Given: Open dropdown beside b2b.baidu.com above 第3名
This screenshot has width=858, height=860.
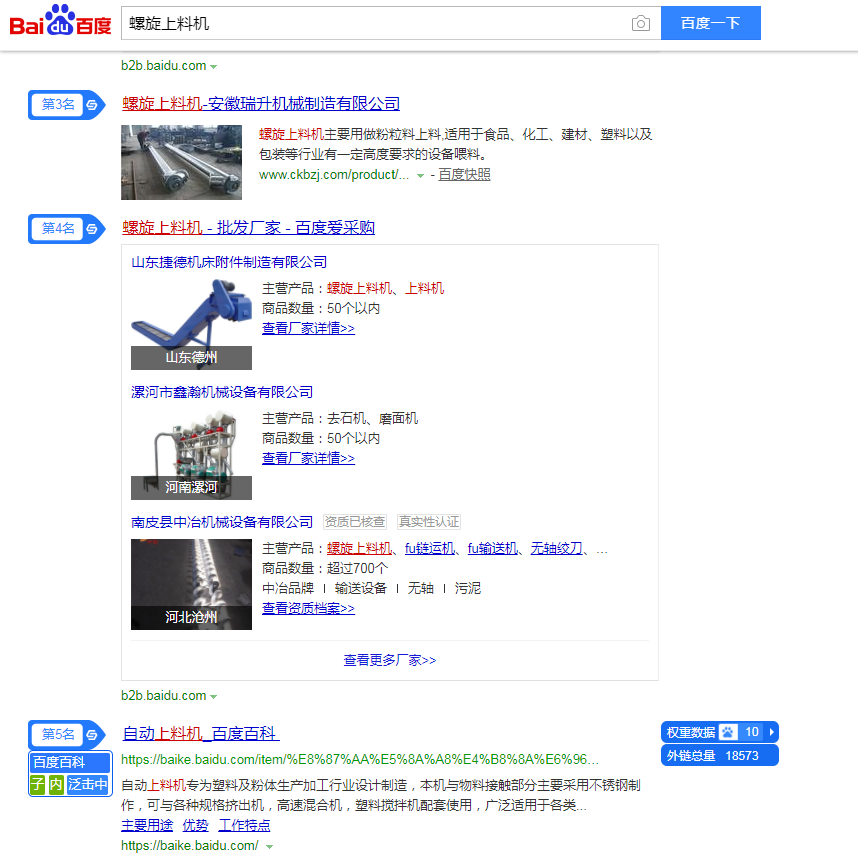Looking at the screenshot, I should pyautogui.click(x=213, y=66).
